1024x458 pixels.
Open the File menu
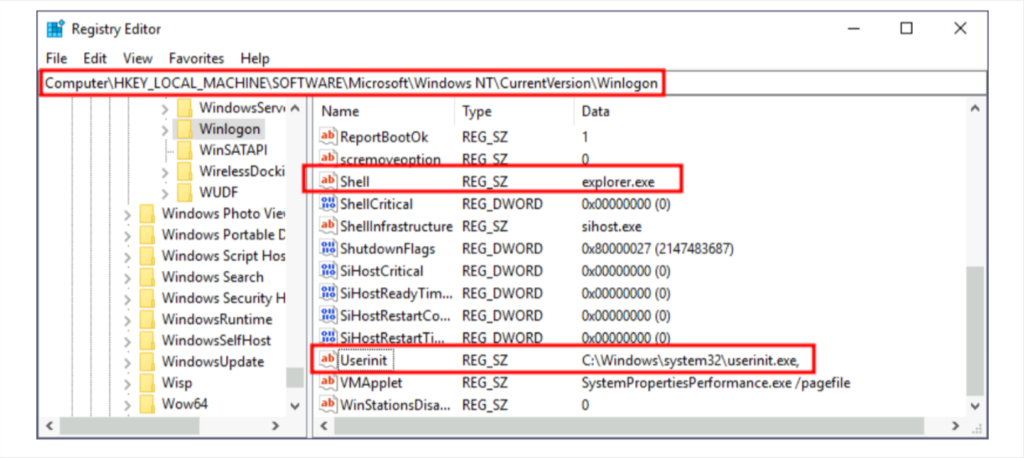(x=56, y=58)
